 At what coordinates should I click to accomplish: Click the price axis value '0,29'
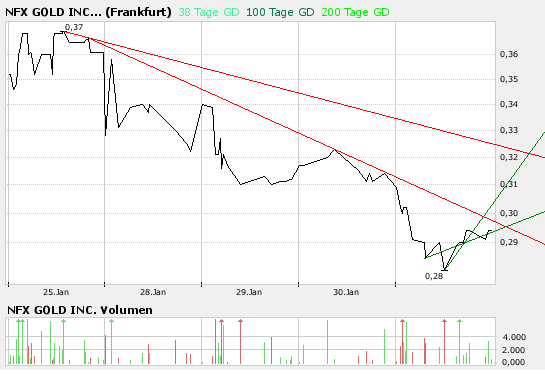509,242
